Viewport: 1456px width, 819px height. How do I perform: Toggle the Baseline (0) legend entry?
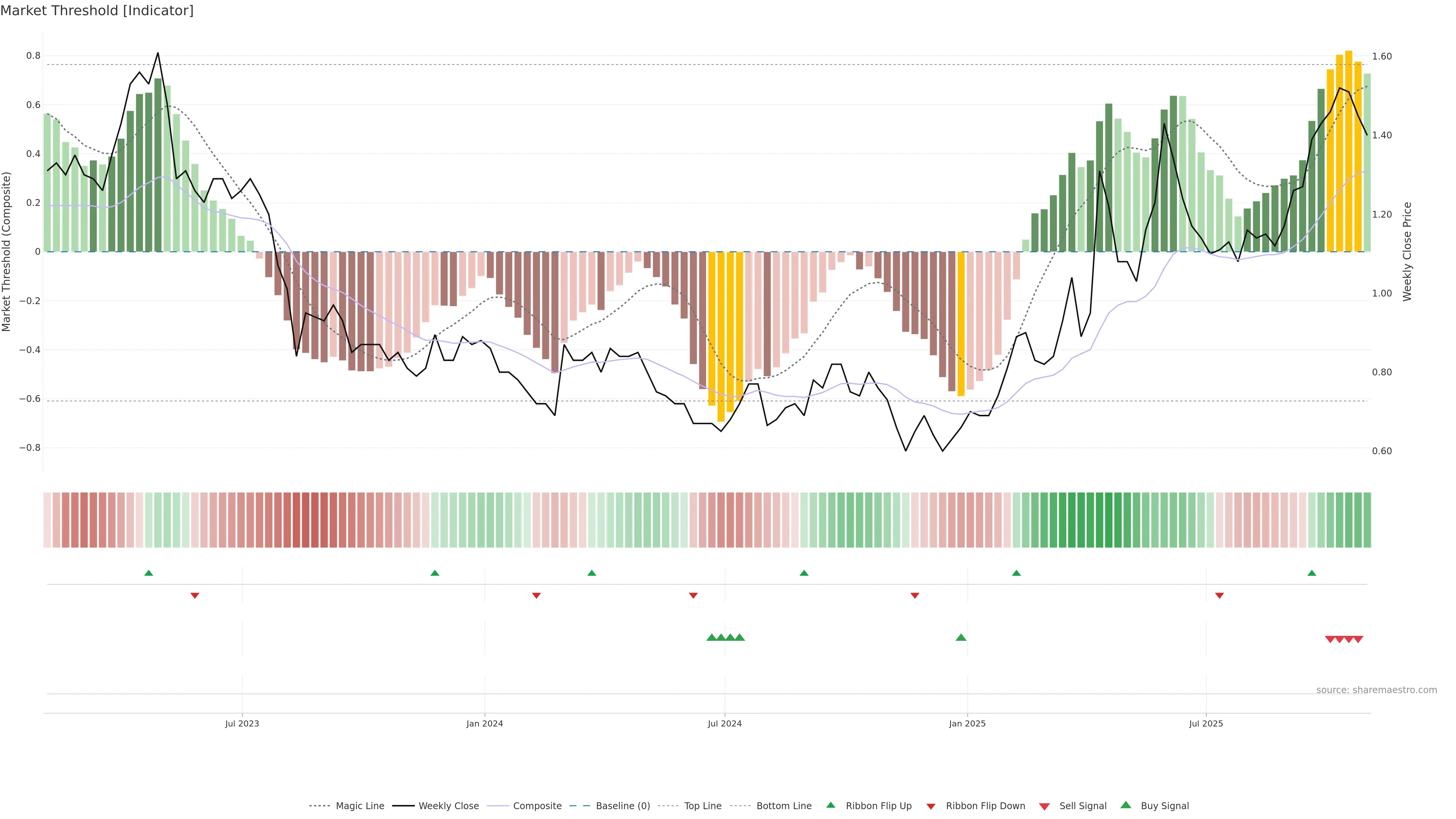click(x=623, y=806)
